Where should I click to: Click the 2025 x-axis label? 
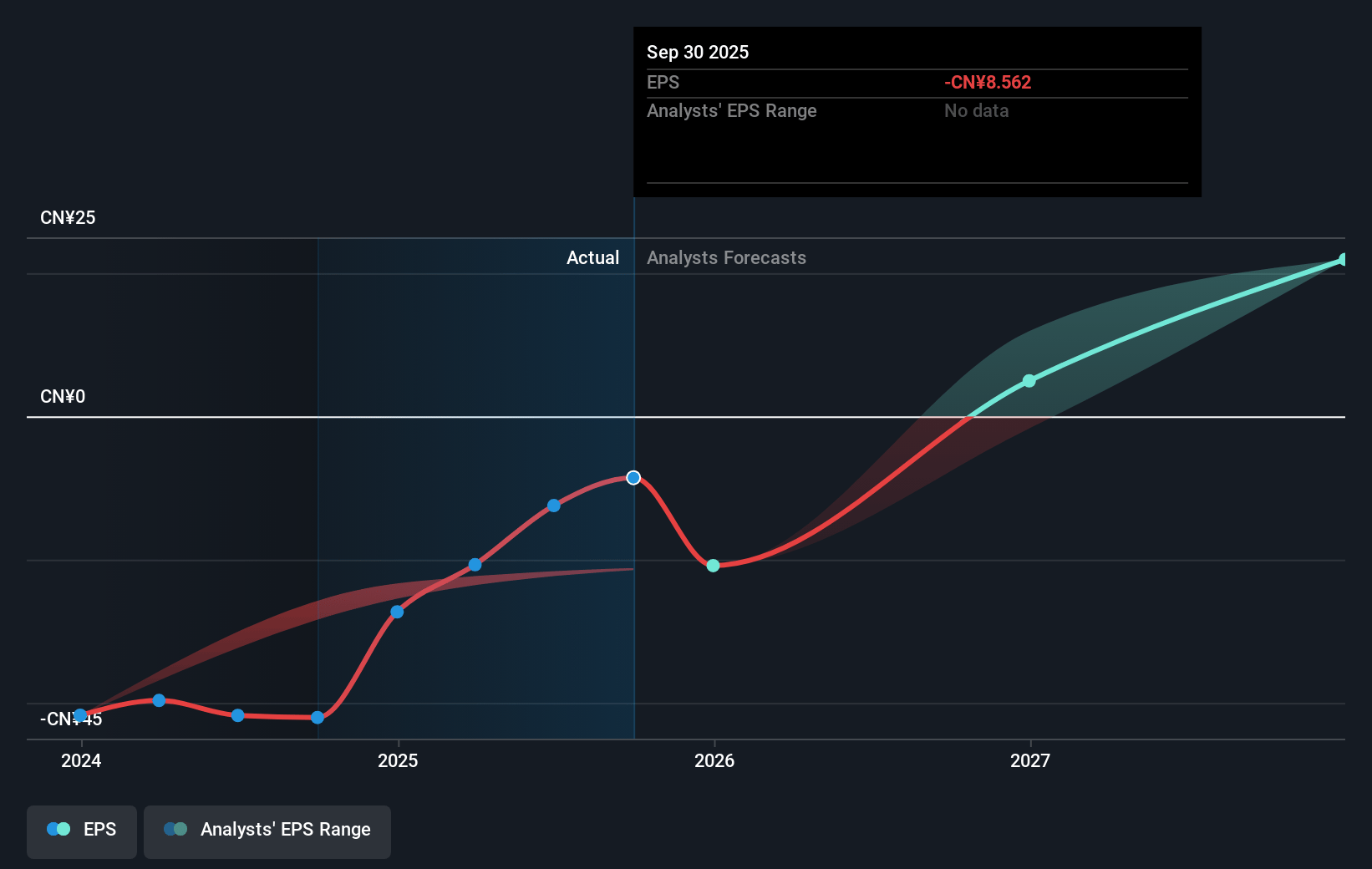398,760
